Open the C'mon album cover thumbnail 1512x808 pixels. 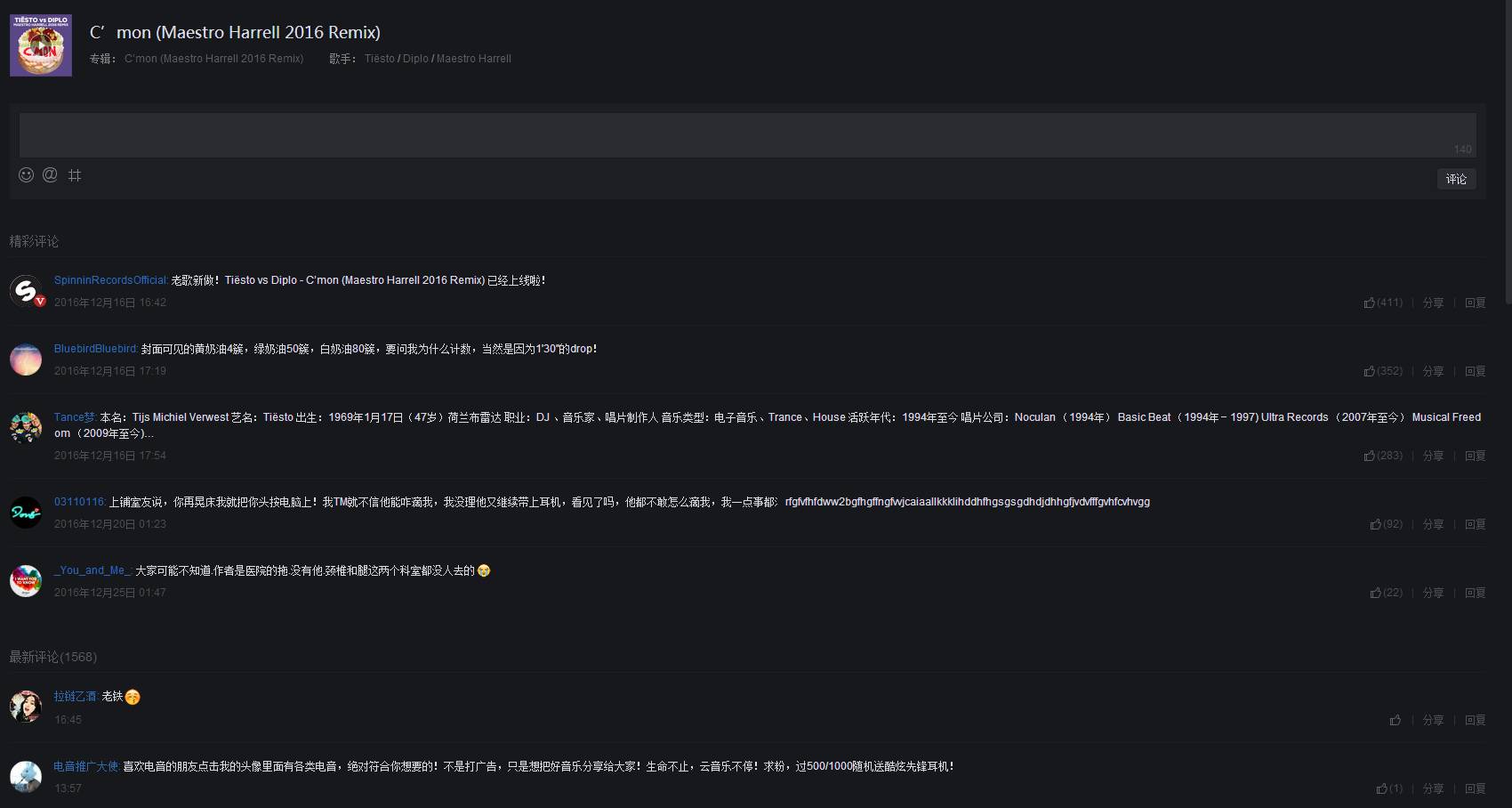41,45
